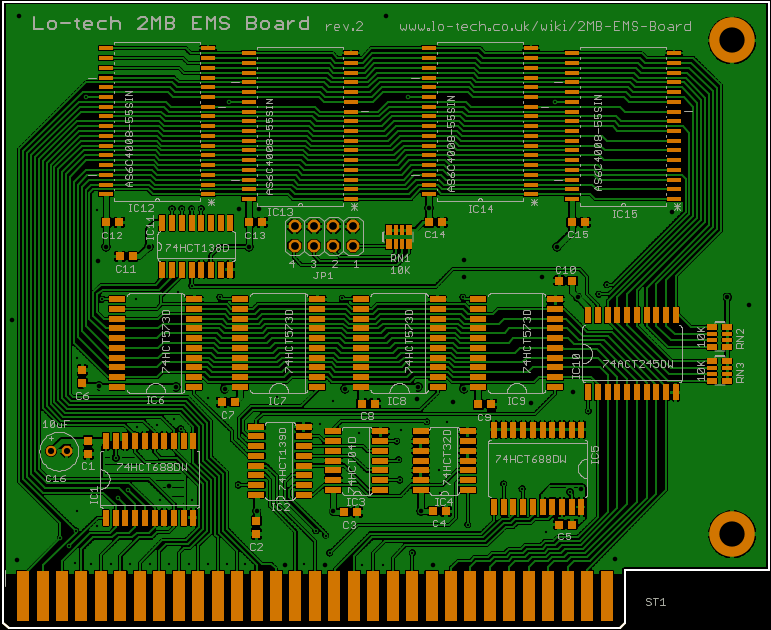The image size is (771, 630).
Task: Click the mounting hole beside the board URL
Action: click(x=732, y=40)
